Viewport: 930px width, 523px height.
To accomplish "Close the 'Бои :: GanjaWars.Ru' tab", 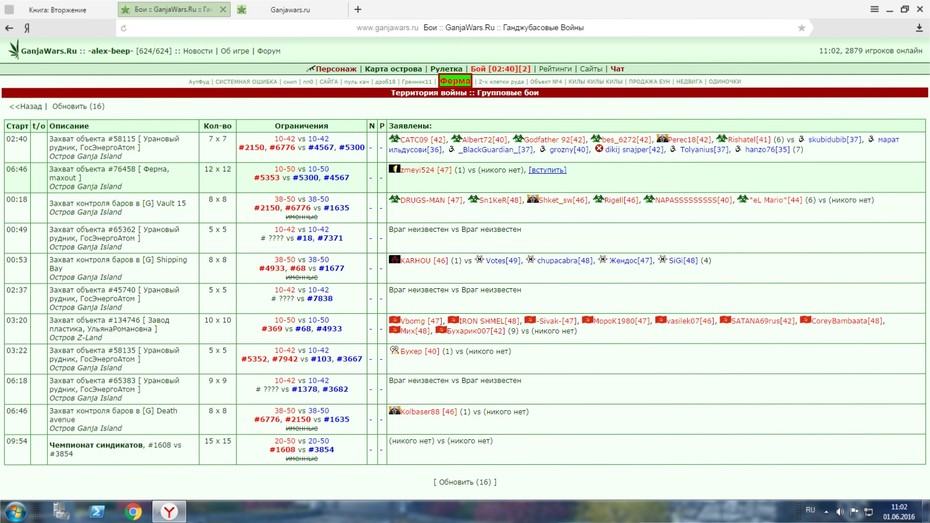I will pos(222,9).
